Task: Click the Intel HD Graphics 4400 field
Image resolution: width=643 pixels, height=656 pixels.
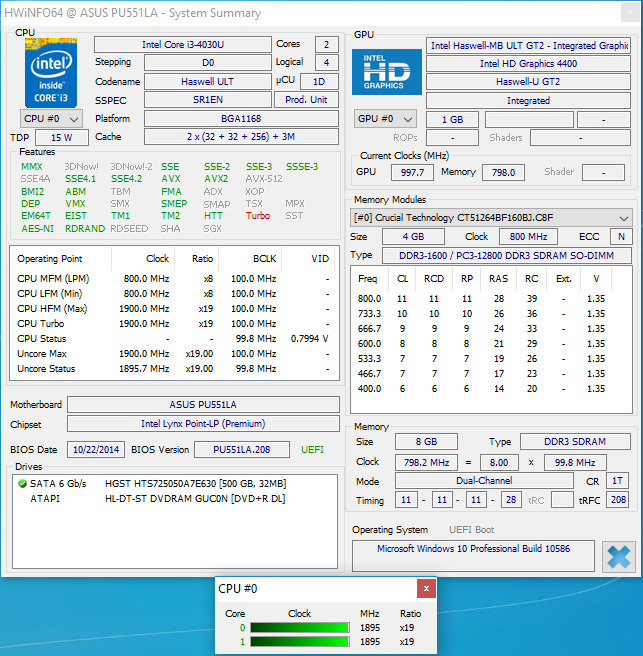Action: [528, 64]
